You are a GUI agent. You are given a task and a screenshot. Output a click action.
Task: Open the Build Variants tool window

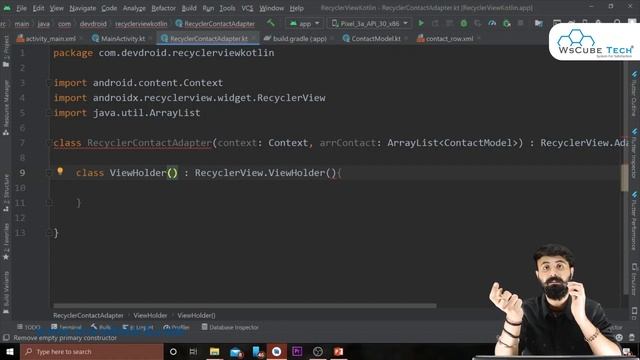6,293
